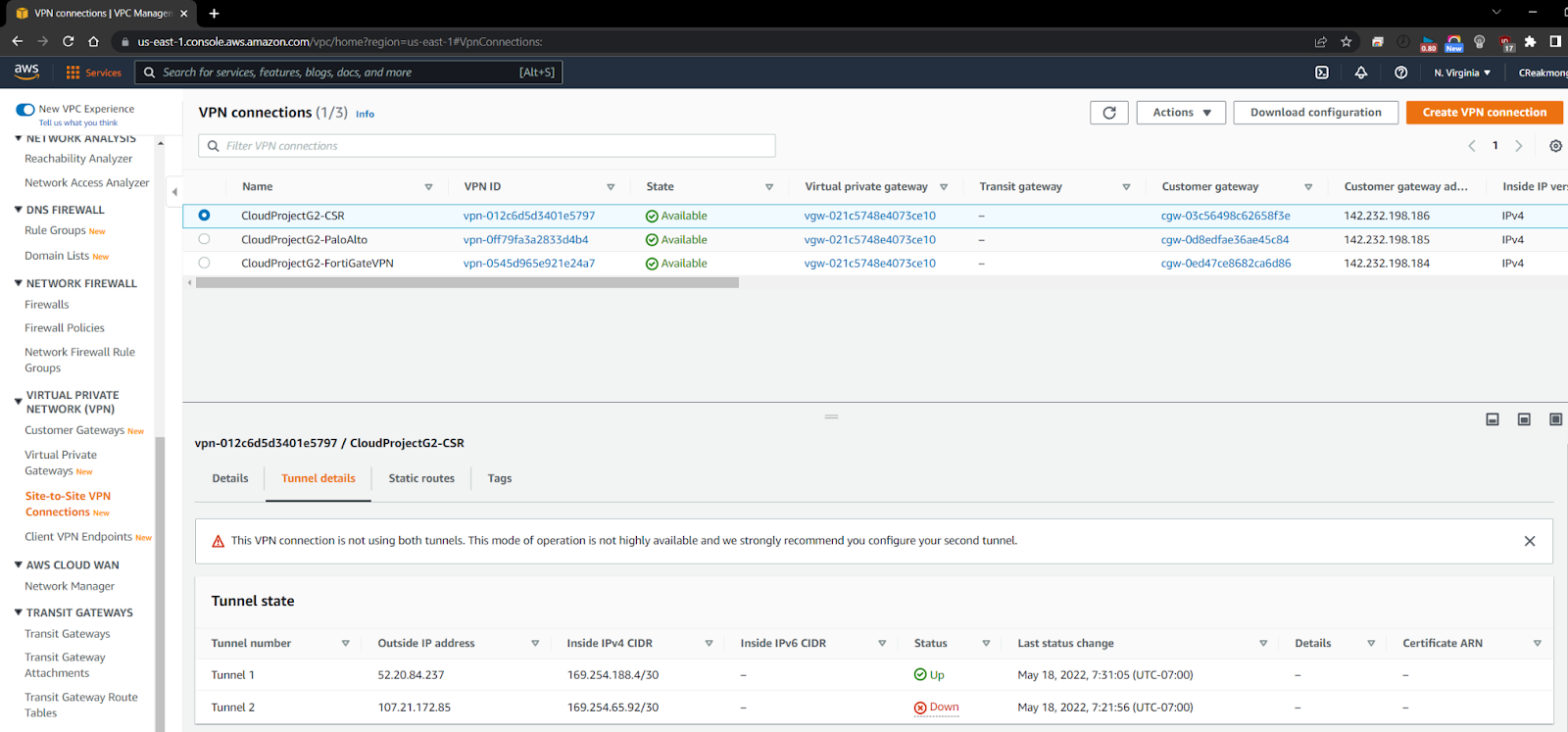Switch to the Details tab

230,478
